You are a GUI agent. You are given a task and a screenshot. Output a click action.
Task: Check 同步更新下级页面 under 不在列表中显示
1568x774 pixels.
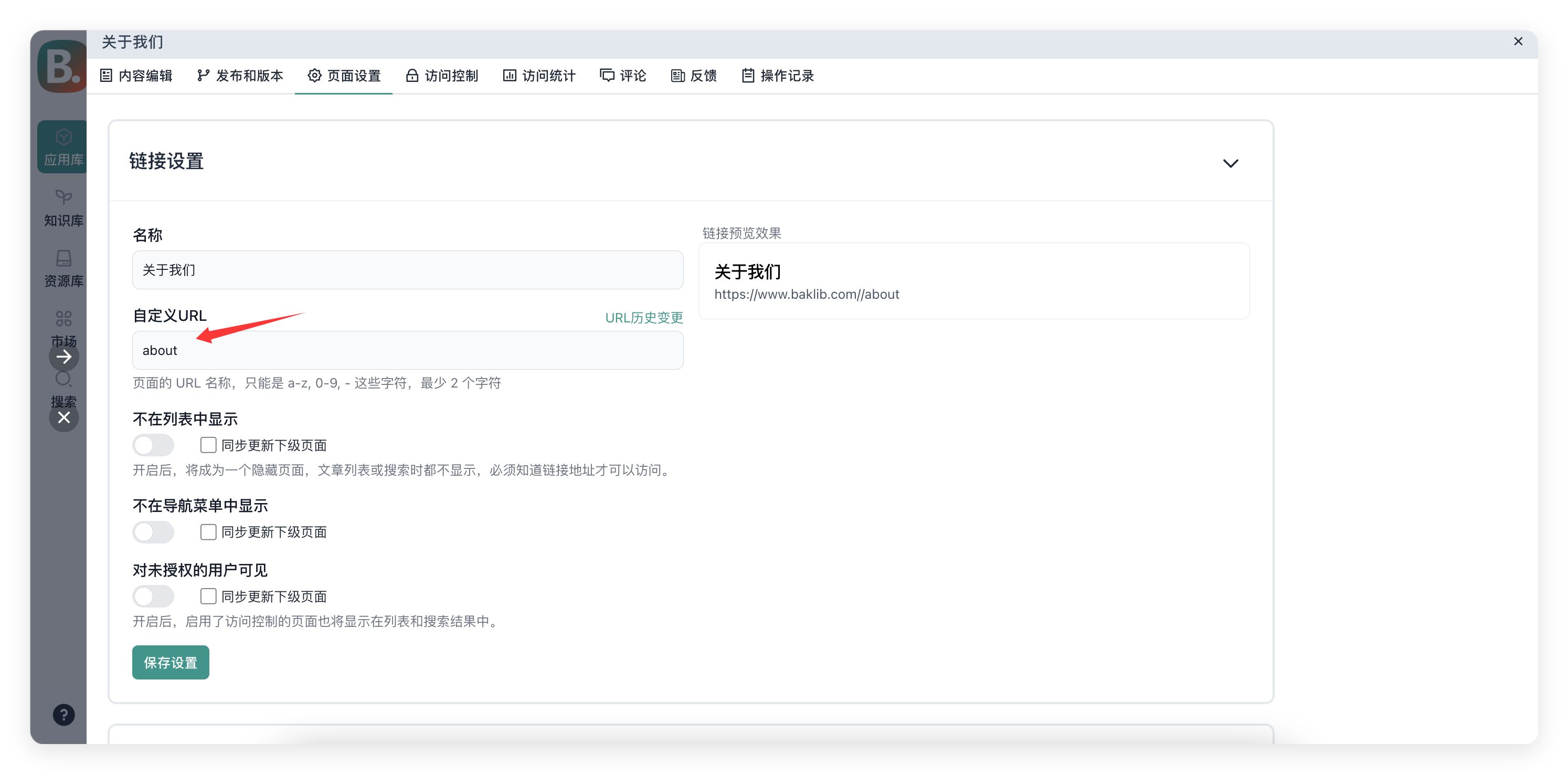pos(208,445)
